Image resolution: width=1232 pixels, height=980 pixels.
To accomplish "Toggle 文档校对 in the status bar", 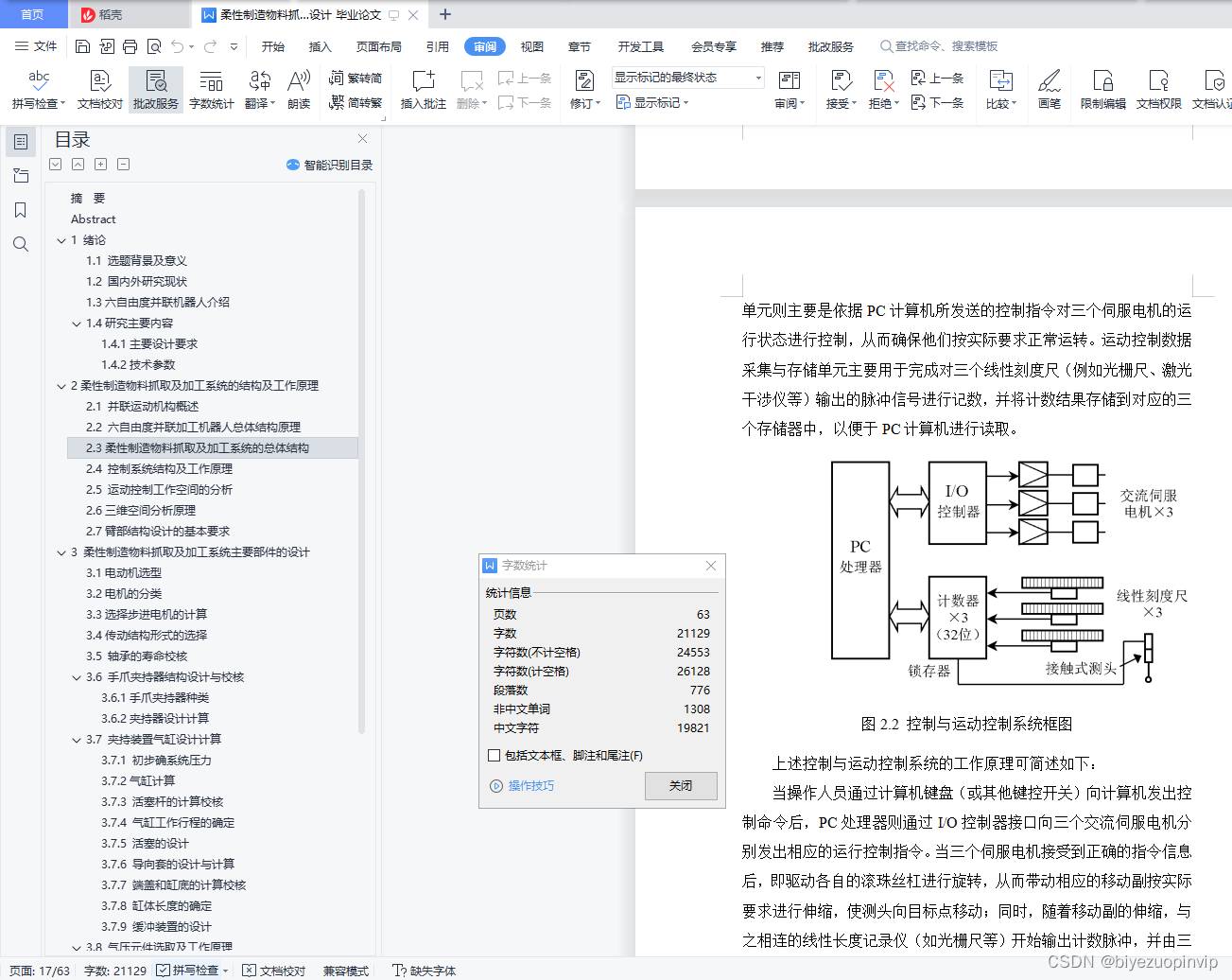I will [274, 971].
